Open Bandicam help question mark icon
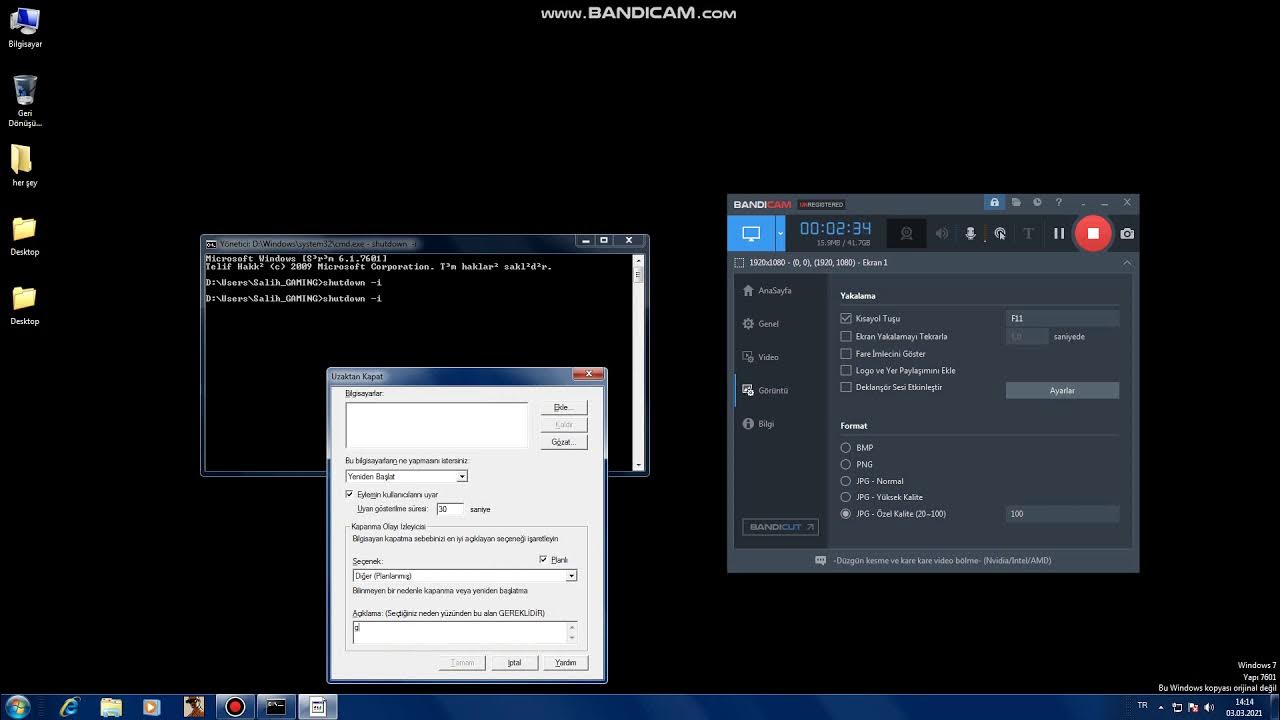This screenshot has width=1280, height=720. tap(1059, 203)
